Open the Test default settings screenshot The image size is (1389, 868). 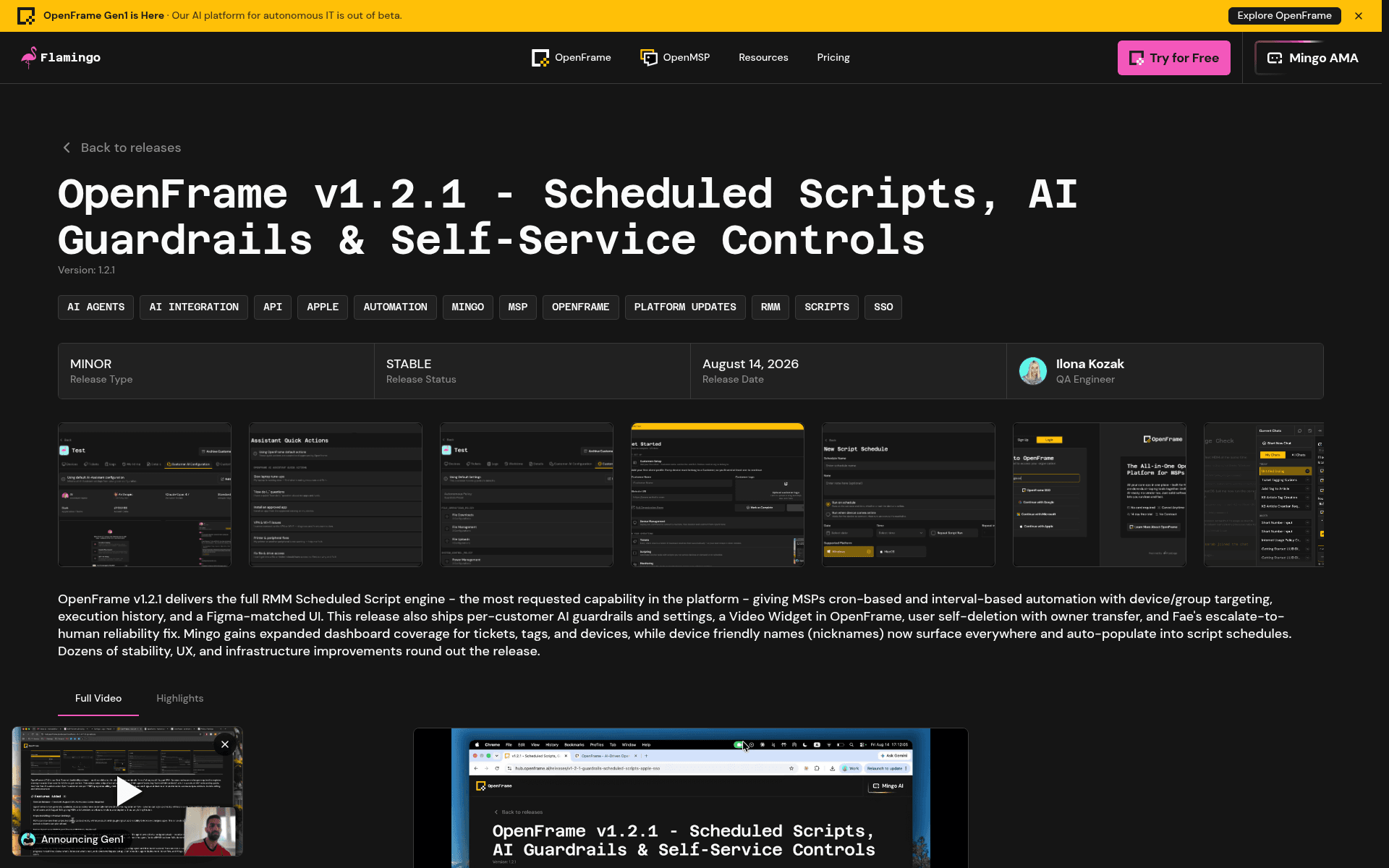[527, 495]
